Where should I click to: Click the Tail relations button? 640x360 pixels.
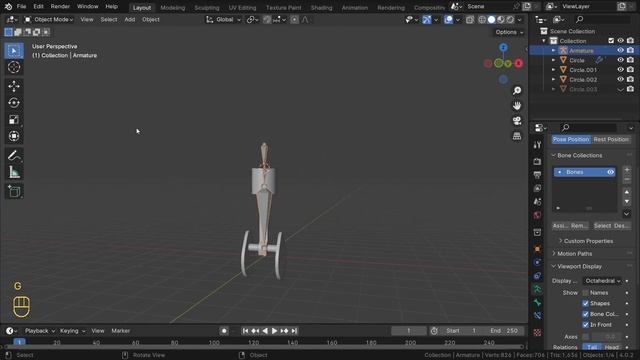(592, 347)
